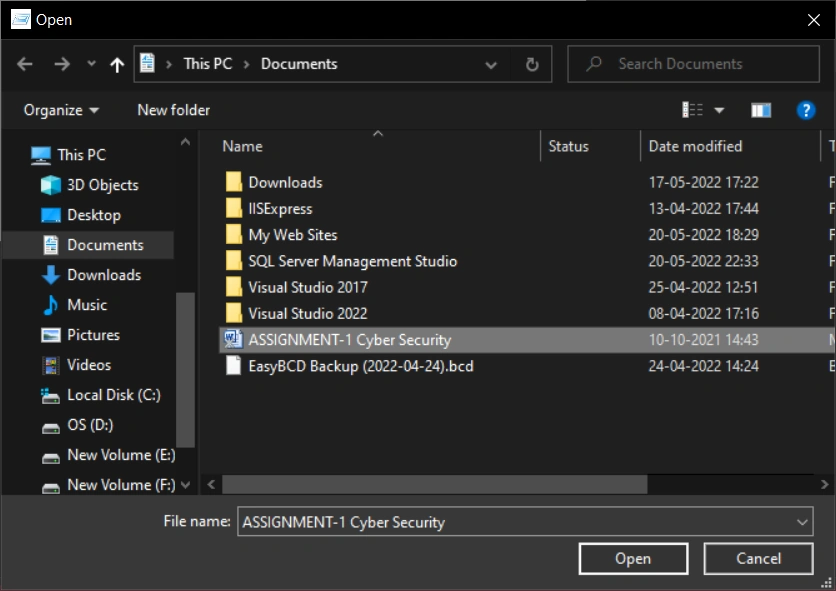Click the EasyBCD Backup file icon
This screenshot has height=591, width=836.
(234, 366)
